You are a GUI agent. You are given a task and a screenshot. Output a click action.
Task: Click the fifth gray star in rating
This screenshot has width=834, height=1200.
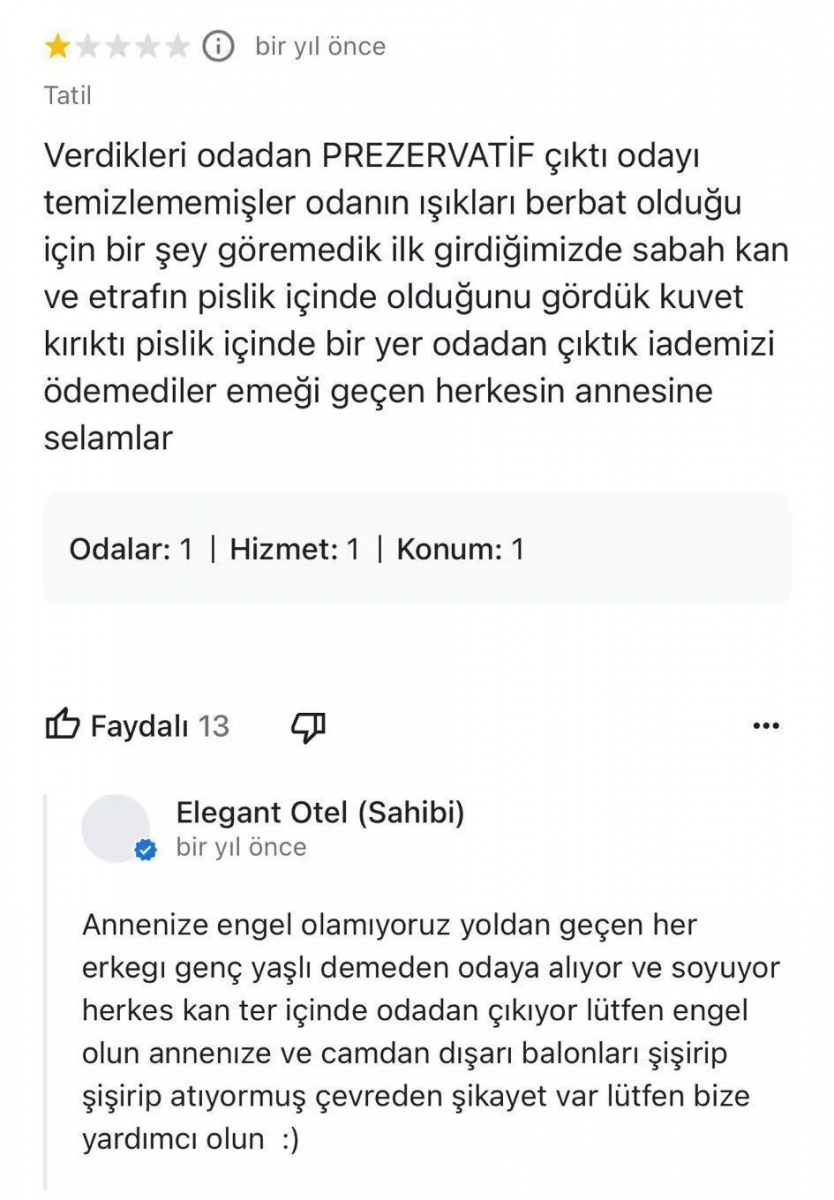tap(177, 46)
